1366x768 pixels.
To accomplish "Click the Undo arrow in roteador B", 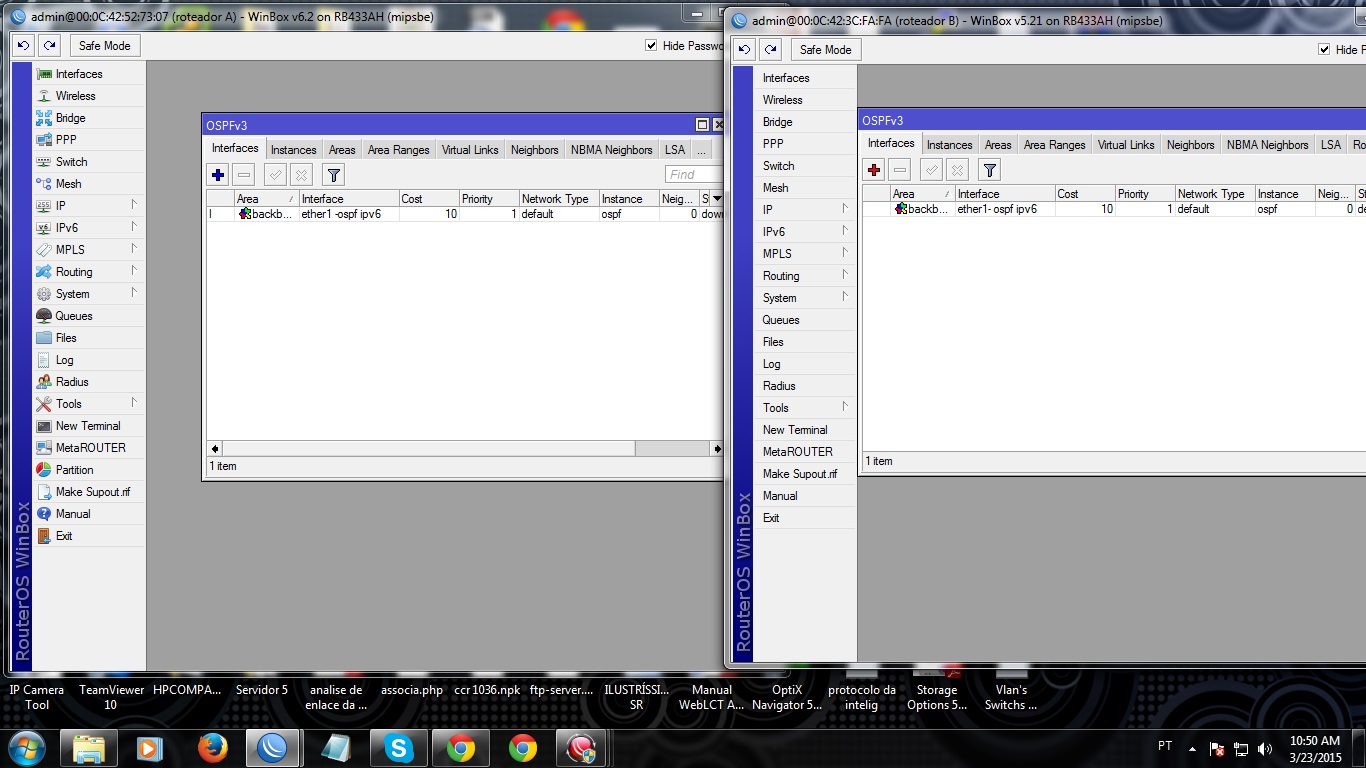I will (x=744, y=50).
